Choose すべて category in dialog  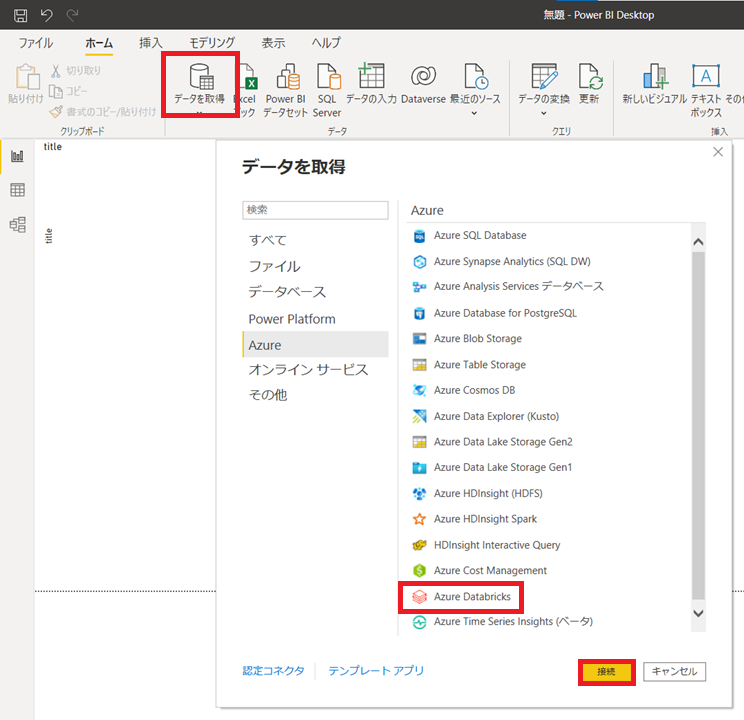[316, 240]
